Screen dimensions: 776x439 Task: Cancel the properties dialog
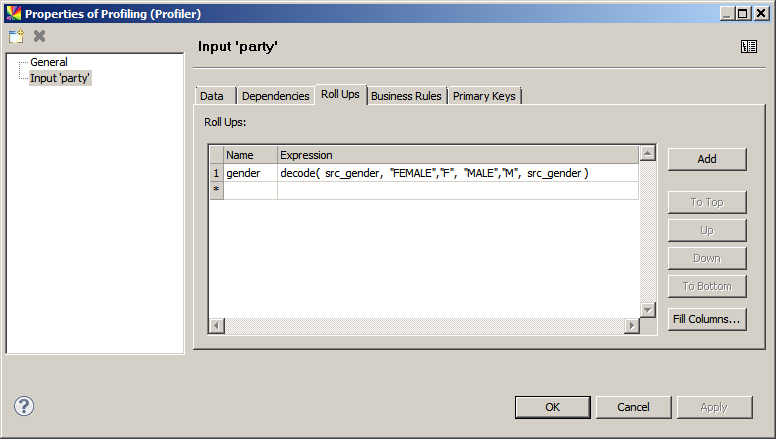[633, 407]
